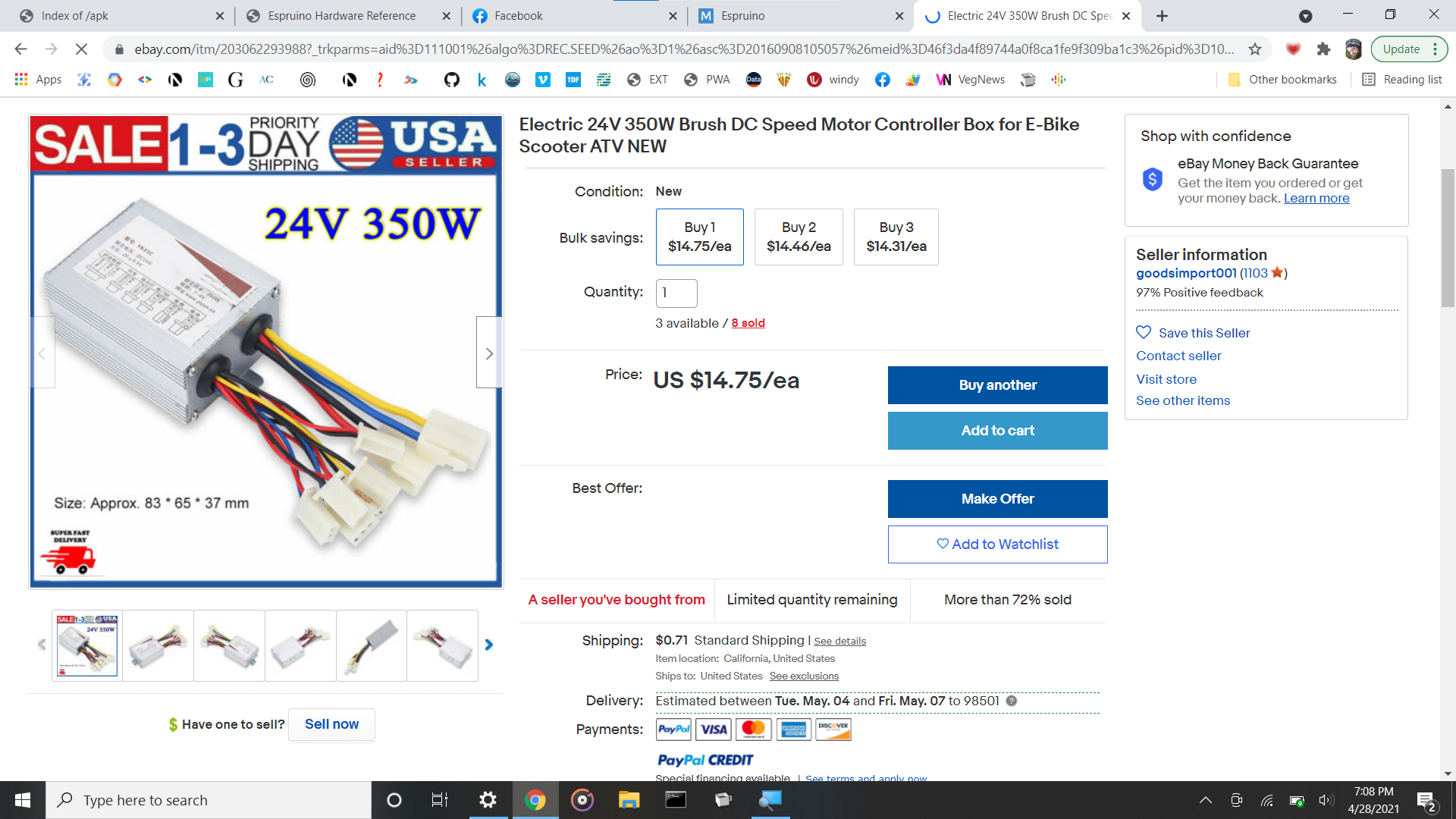Viewport: 1456px width, 819px height.
Task: Advance the thumbnail strip to the right
Action: pos(488,645)
